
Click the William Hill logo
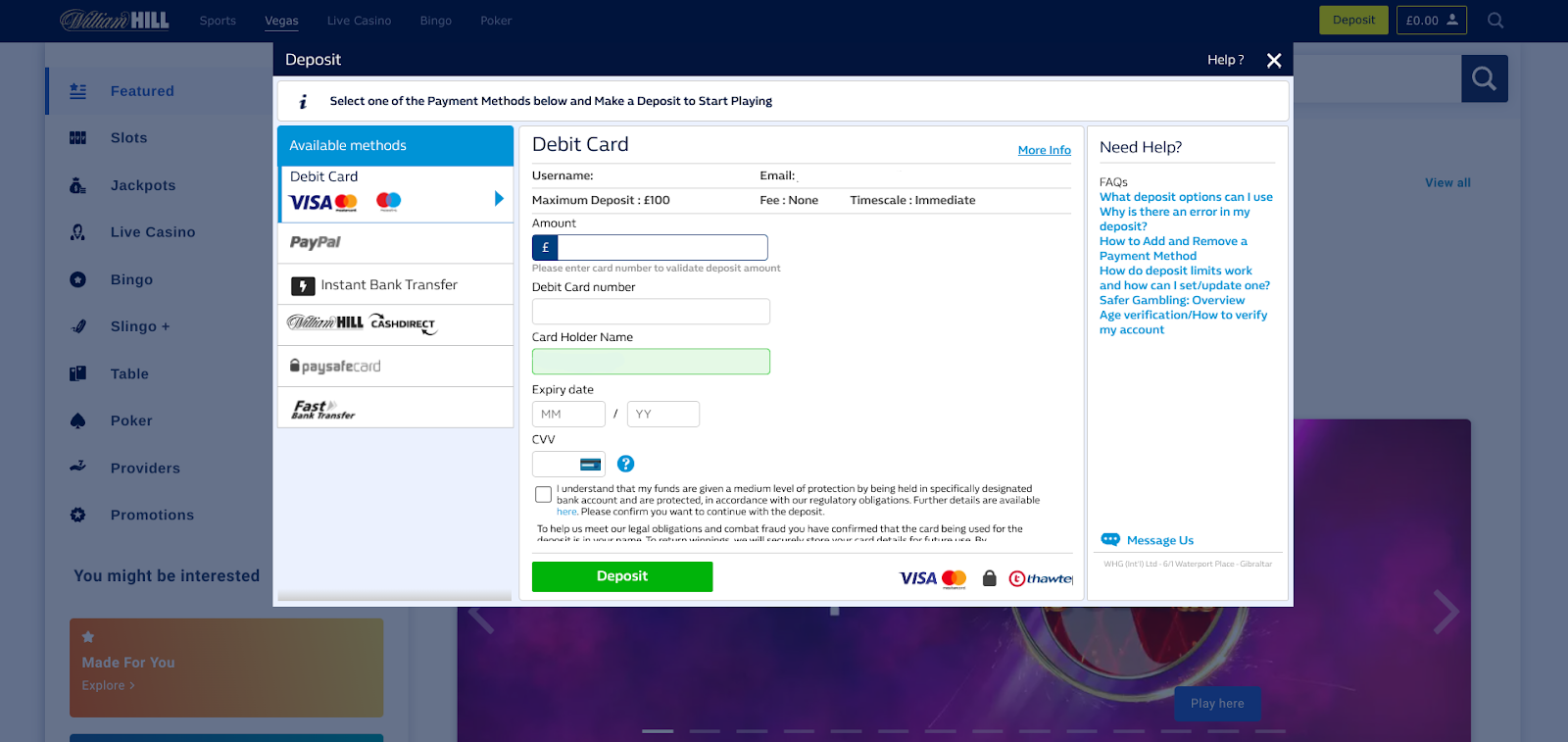(115, 20)
